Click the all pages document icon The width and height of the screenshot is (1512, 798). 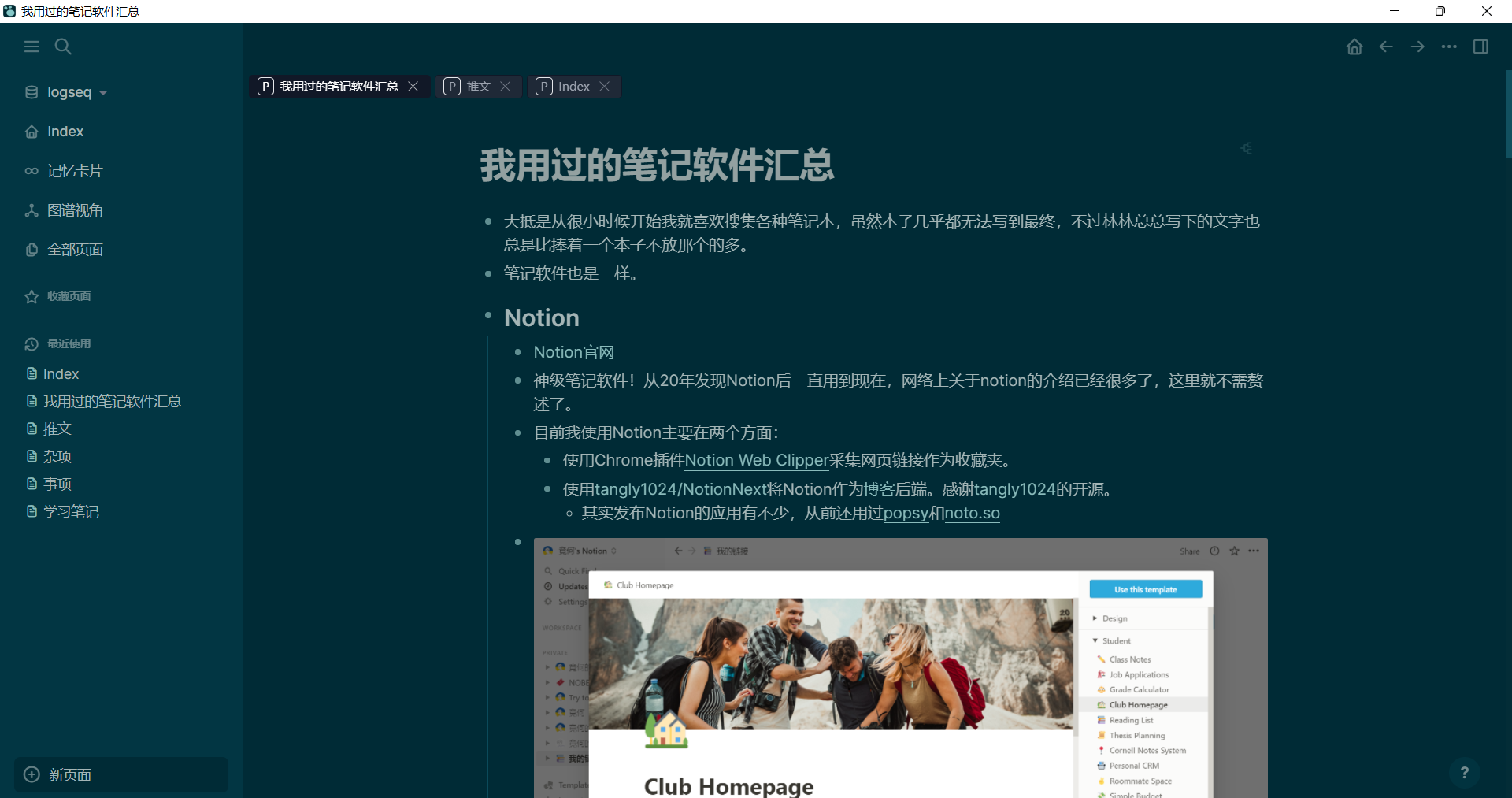pyautogui.click(x=31, y=250)
